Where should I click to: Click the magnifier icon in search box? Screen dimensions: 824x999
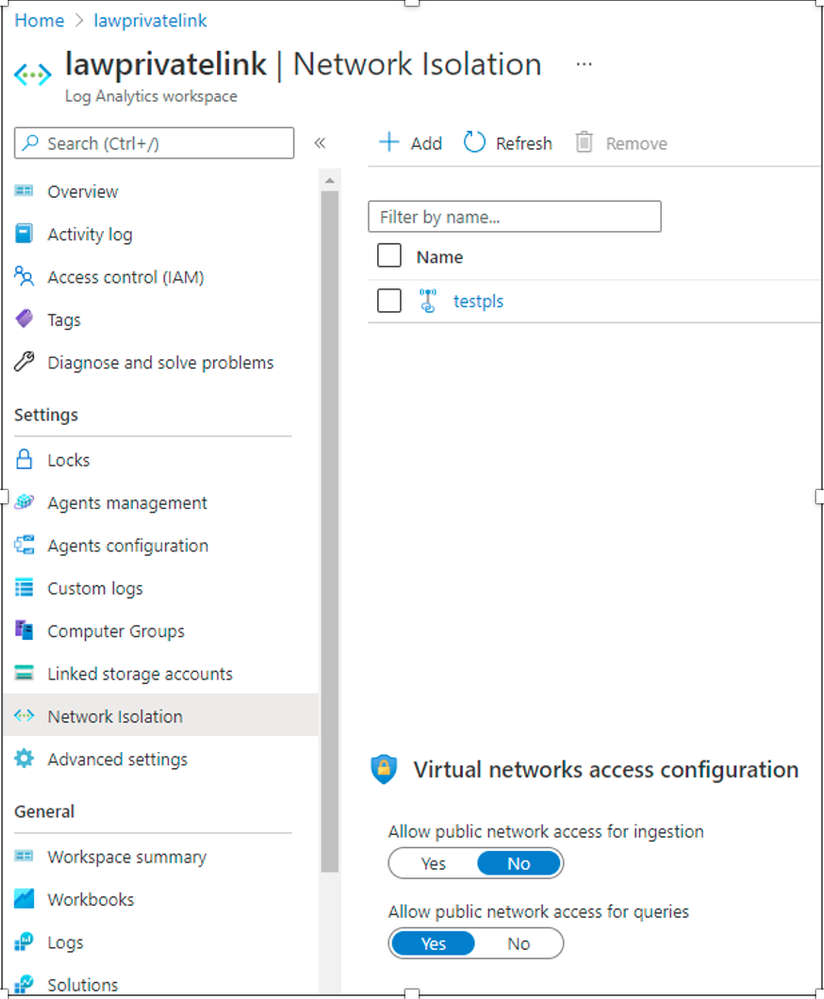pos(30,143)
